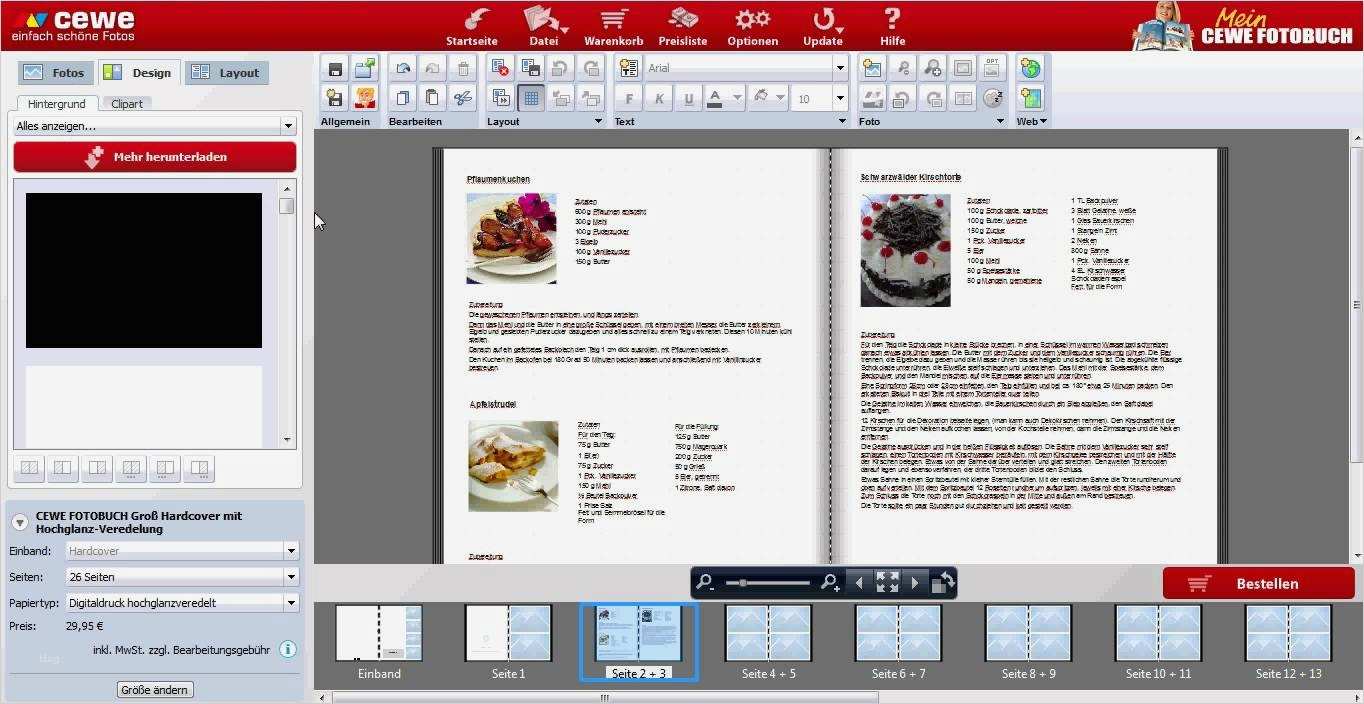The height and width of the screenshot is (704, 1364).
Task: Select the Seite 4 + 5 thumbnail
Action: 768,633
